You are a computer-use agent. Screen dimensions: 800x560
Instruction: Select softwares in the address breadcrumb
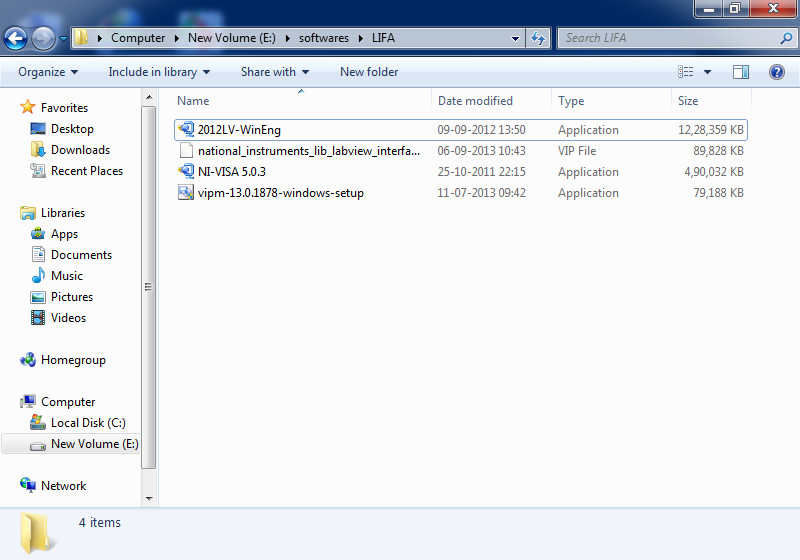(323, 38)
